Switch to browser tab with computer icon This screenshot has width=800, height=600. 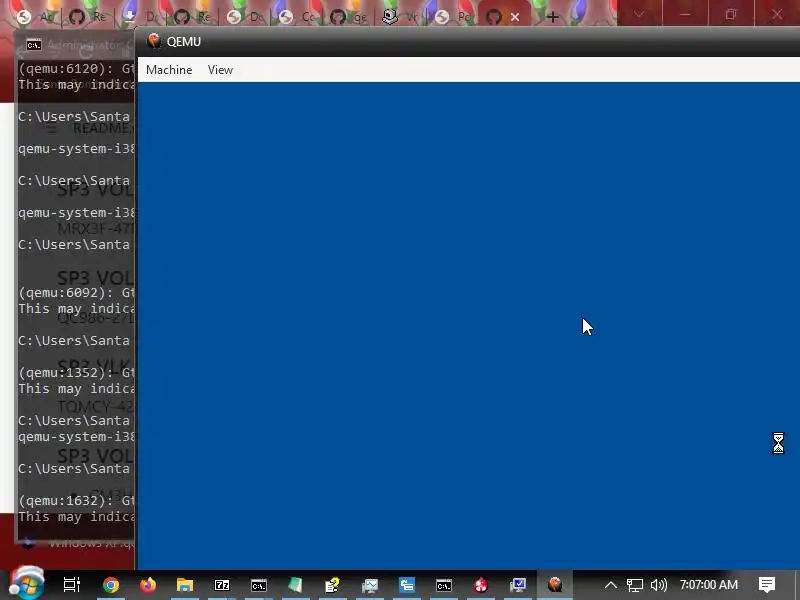[390, 17]
